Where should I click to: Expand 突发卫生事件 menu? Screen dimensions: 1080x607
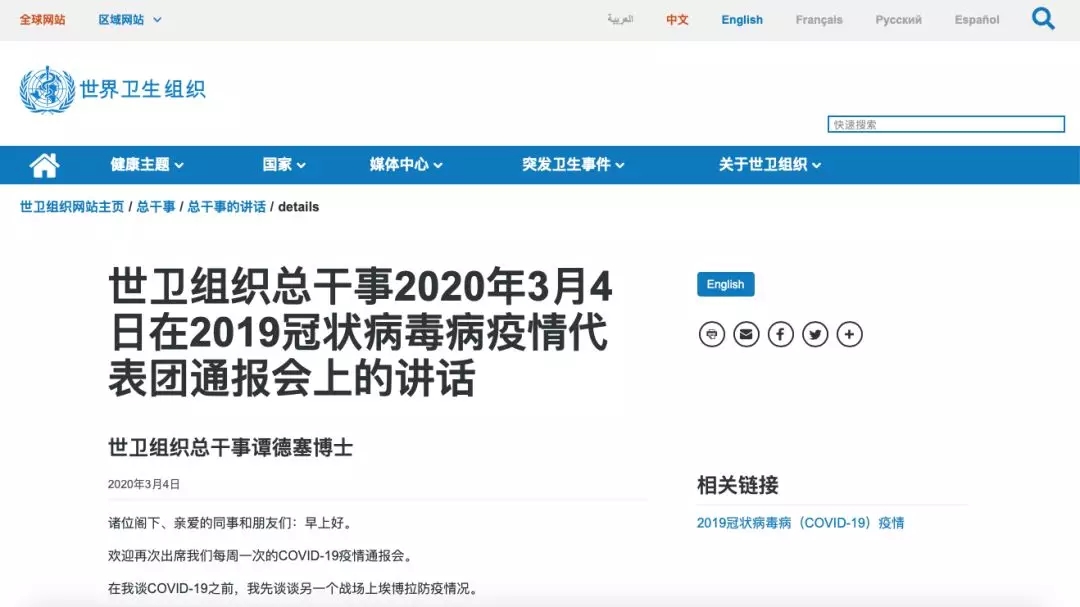point(573,165)
